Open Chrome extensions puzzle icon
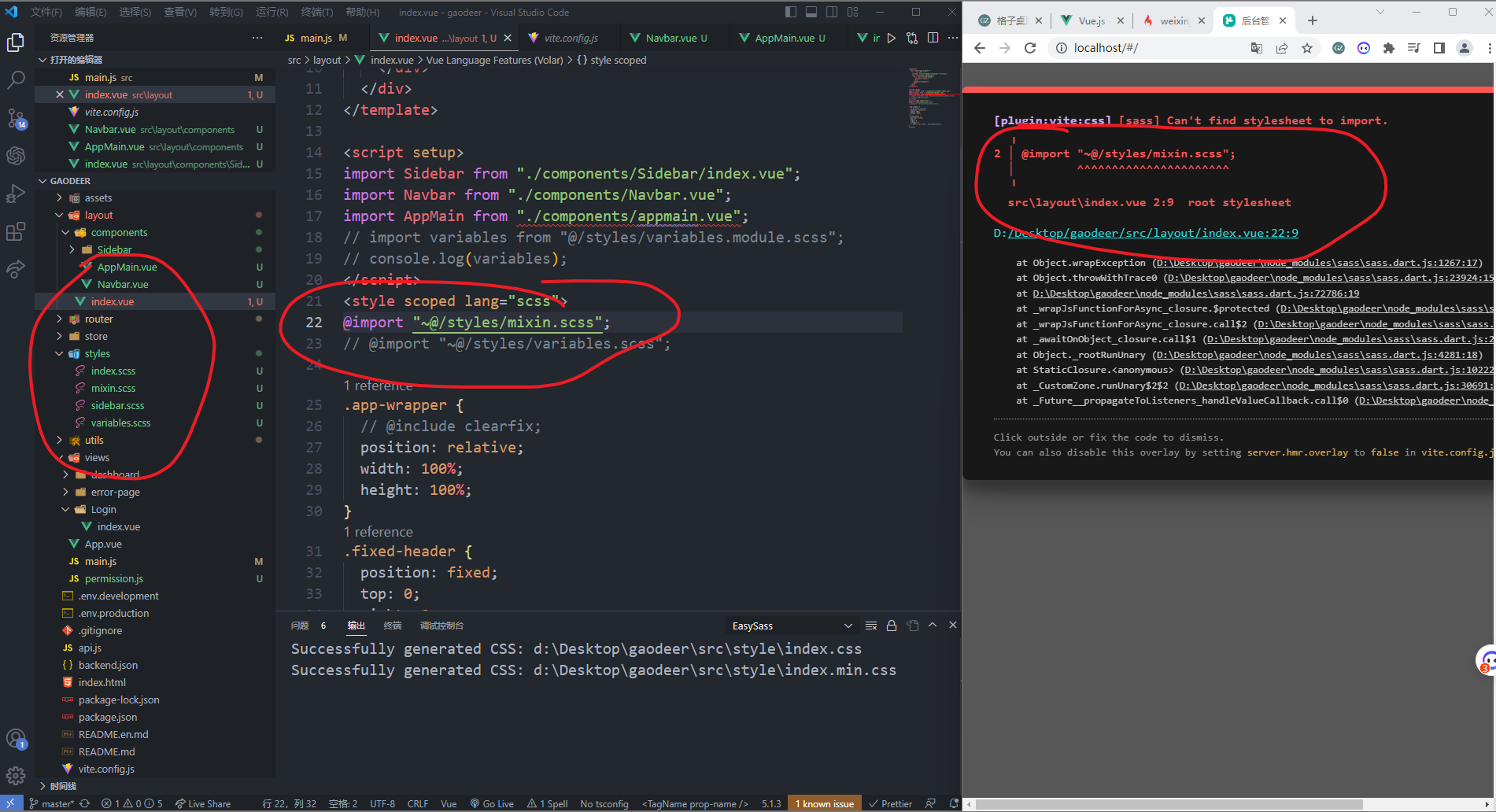1496x812 pixels. tap(1389, 48)
